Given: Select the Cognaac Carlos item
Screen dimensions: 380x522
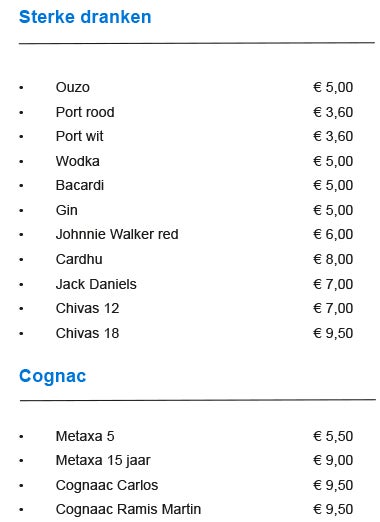Looking at the screenshot, I should (107, 485).
